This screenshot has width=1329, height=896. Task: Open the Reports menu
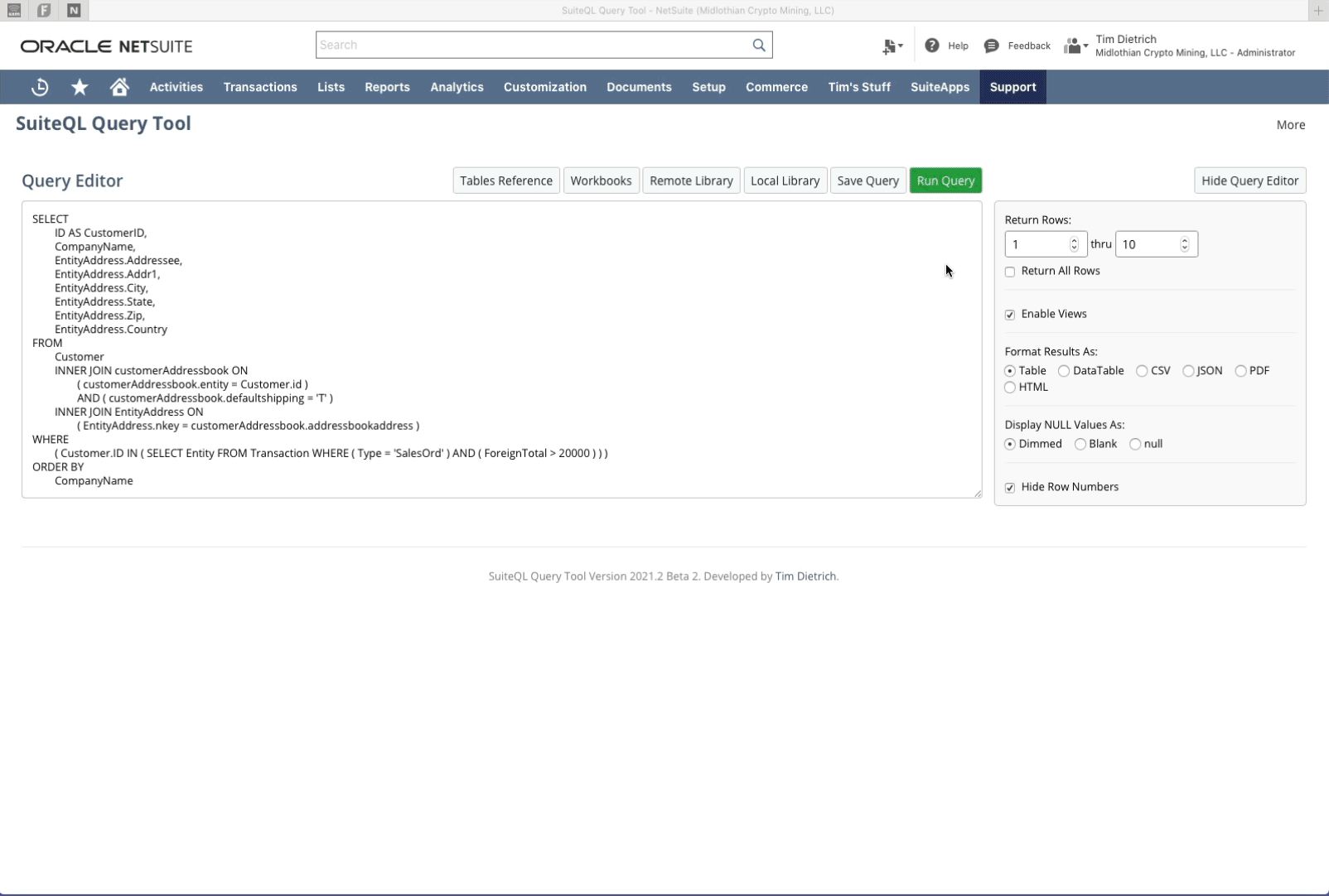[x=387, y=87]
